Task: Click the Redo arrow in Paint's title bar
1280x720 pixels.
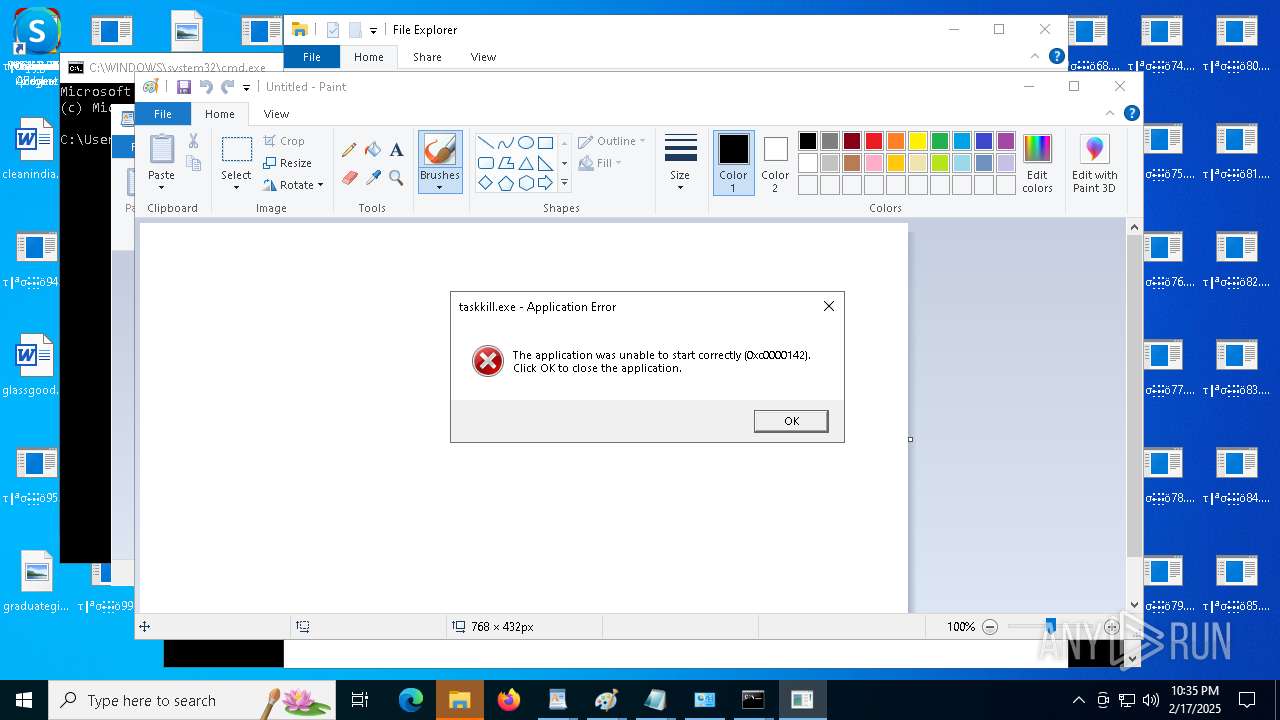Action: point(228,87)
